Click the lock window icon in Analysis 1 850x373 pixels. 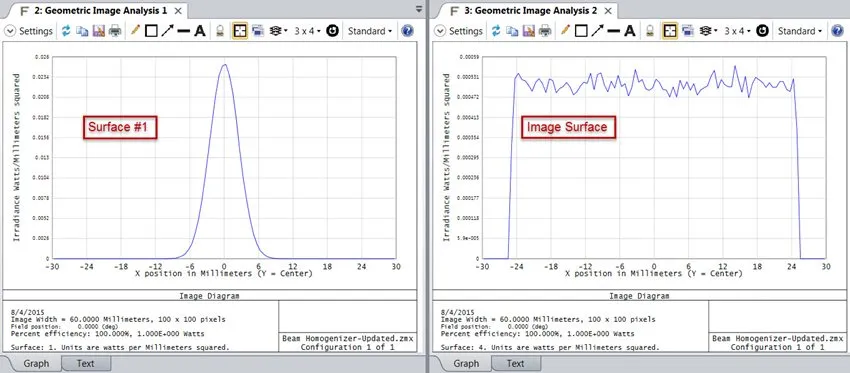(x=220, y=31)
